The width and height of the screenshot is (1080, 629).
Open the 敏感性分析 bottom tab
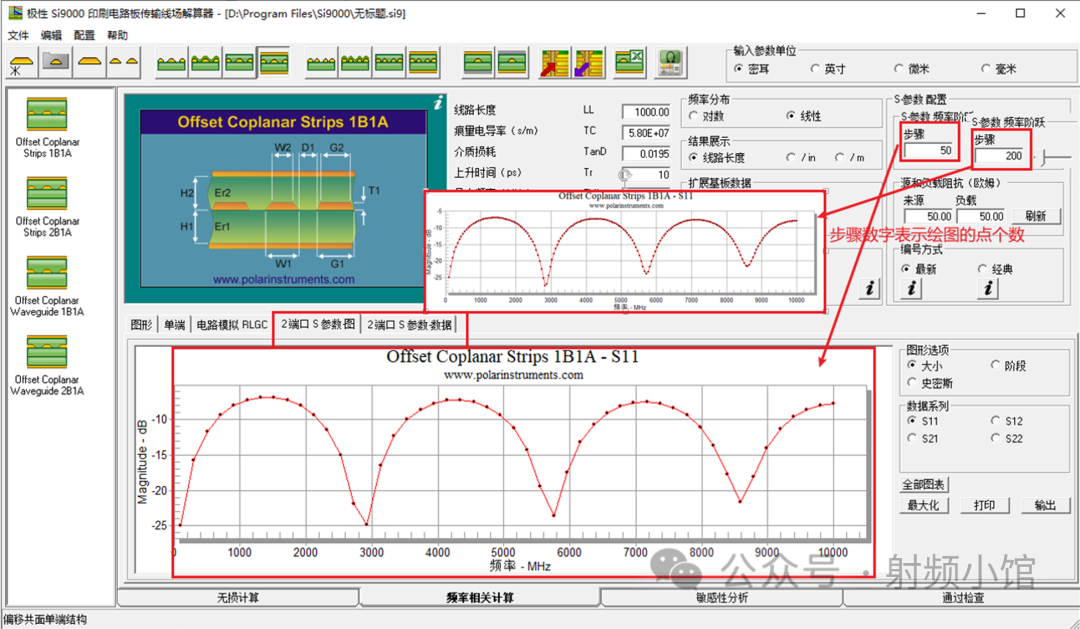point(721,598)
